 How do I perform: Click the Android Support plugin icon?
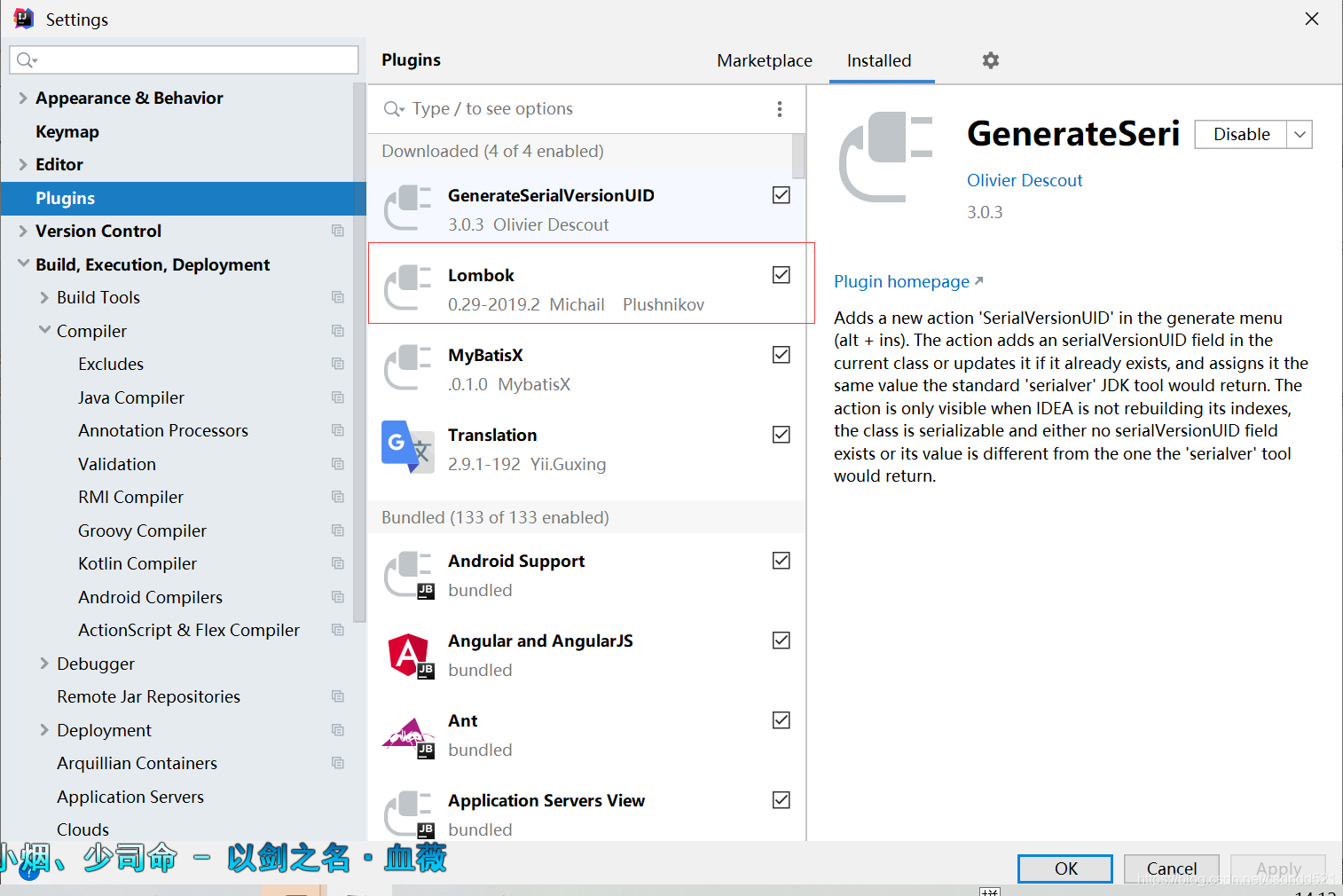tap(408, 574)
